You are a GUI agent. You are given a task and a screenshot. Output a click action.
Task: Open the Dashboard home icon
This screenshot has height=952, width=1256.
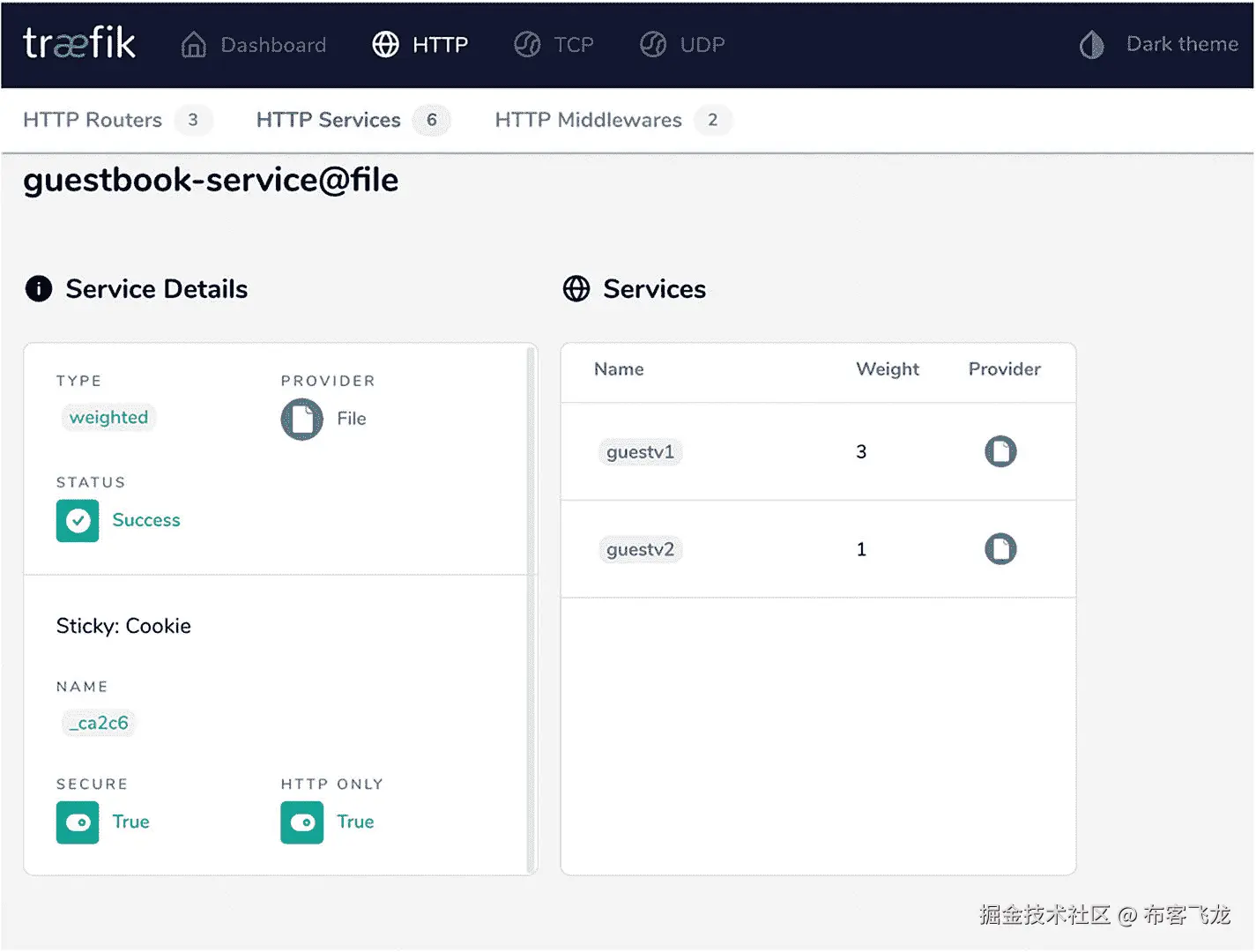click(x=194, y=44)
